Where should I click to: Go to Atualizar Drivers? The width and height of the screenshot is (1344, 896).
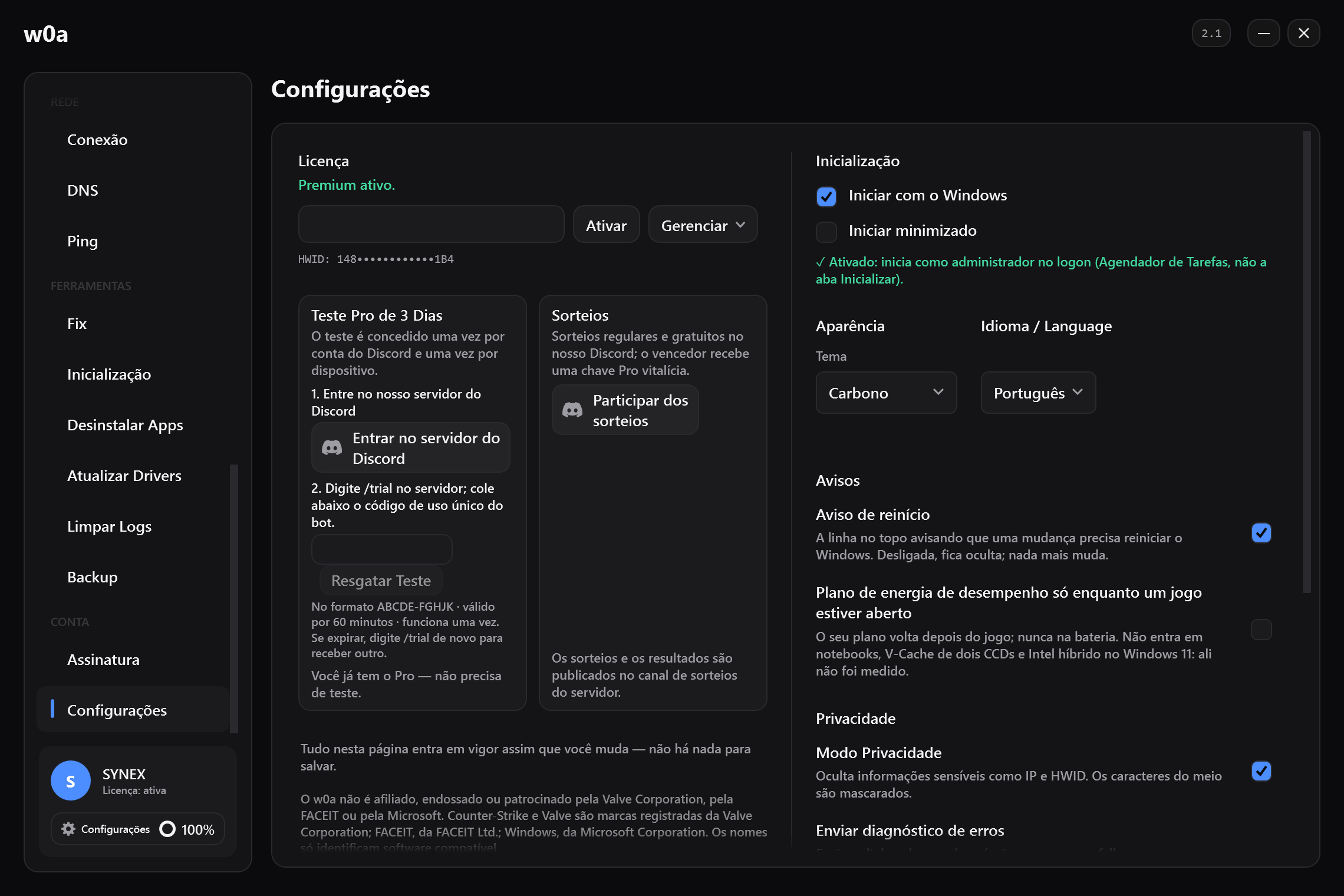coord(133,476)
